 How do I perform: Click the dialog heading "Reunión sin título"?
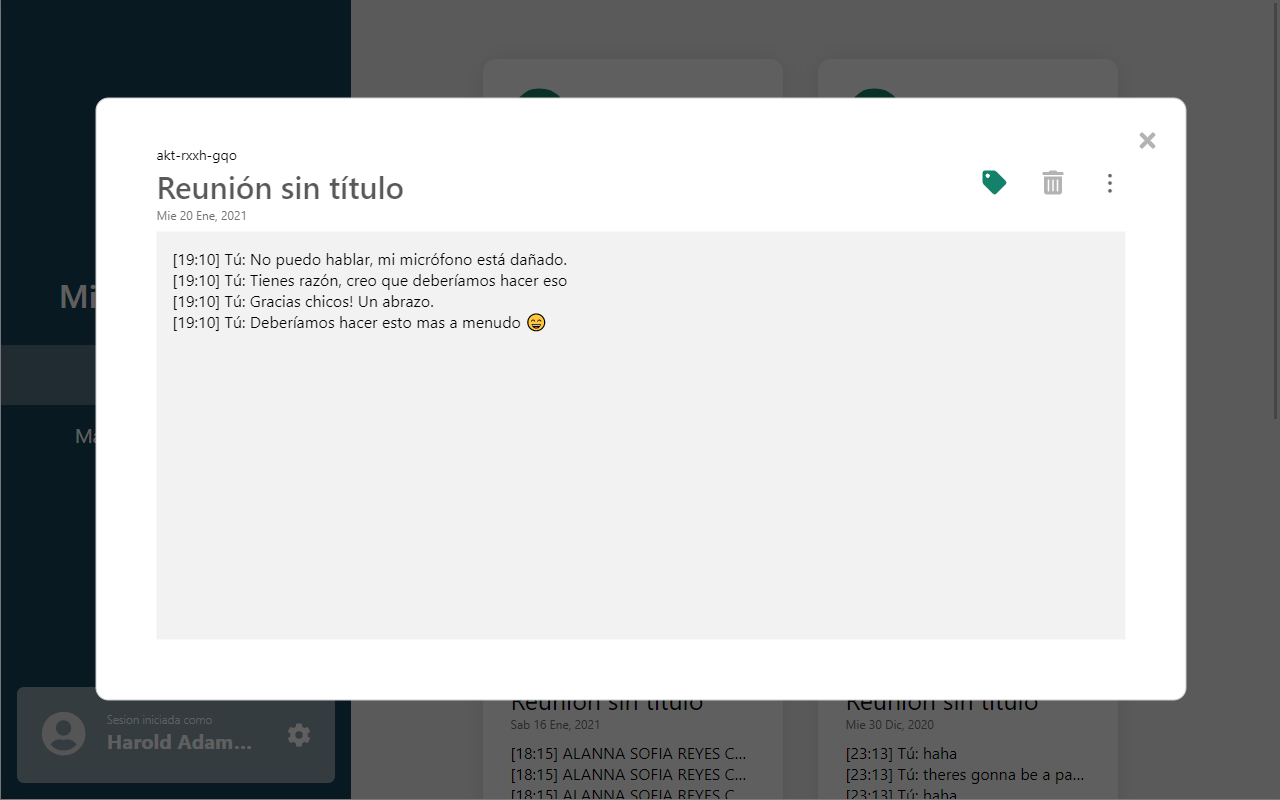[280, 188]
